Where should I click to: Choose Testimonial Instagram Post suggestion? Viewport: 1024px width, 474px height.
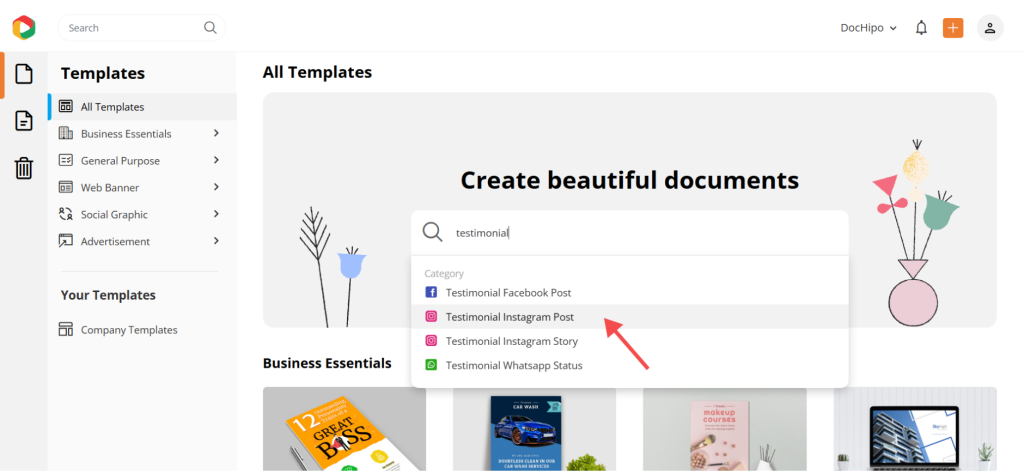pos(630,317)
